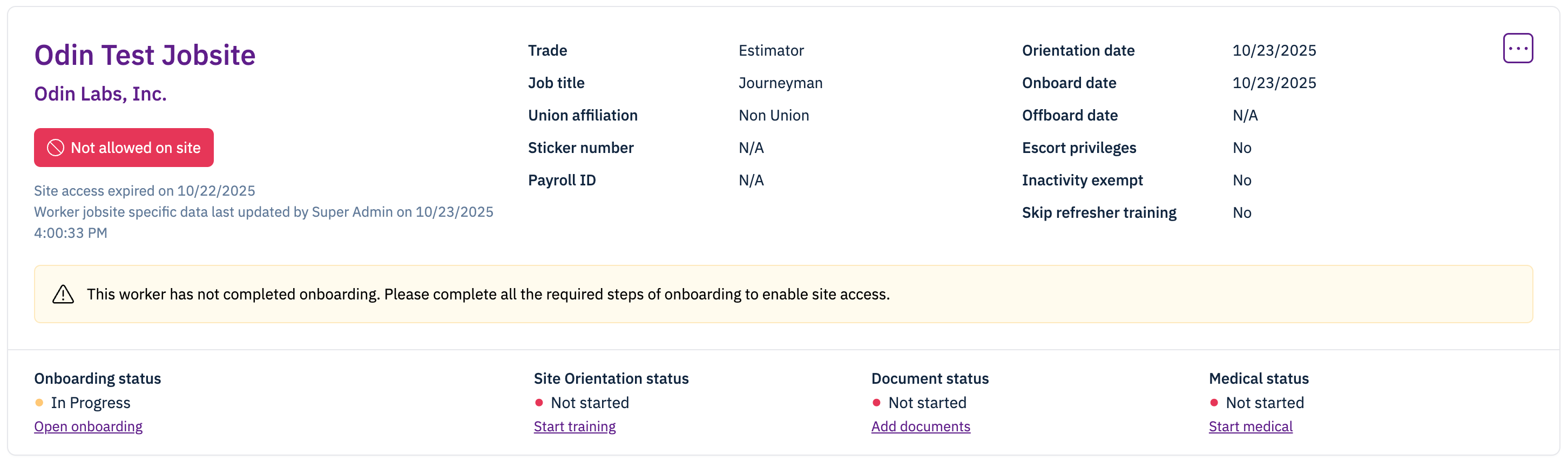This screenshot has width=1568, height=467.
Task: Click the Onboard date value
Action: (1274, 83)
